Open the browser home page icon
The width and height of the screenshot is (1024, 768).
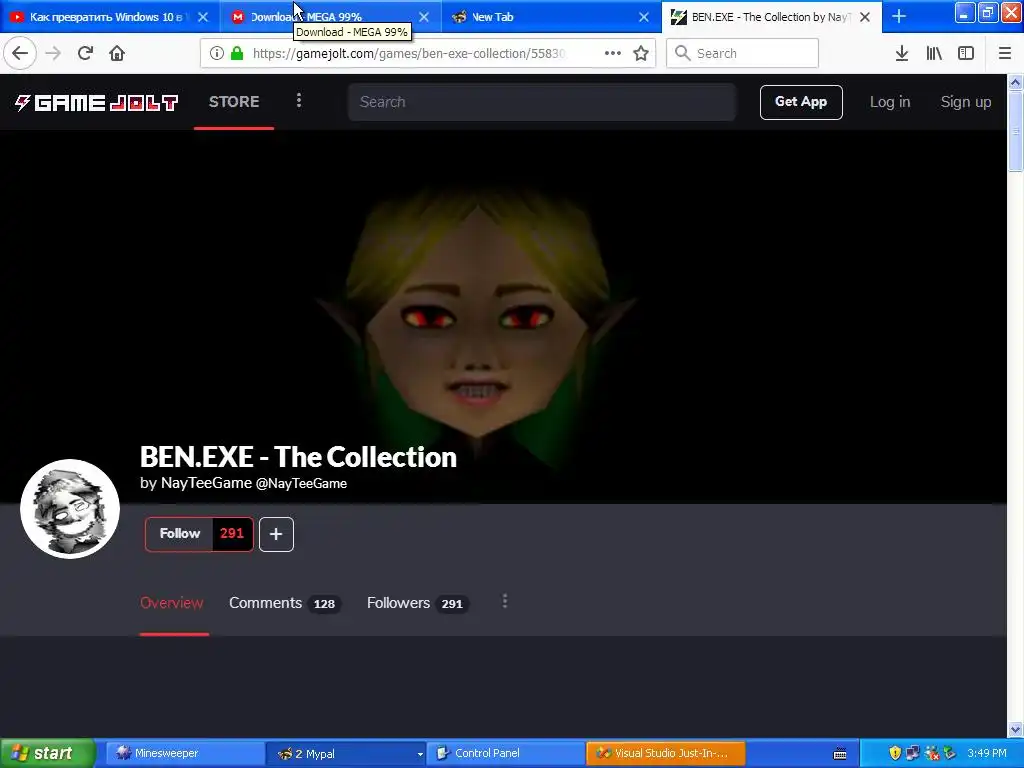point(117,54)
